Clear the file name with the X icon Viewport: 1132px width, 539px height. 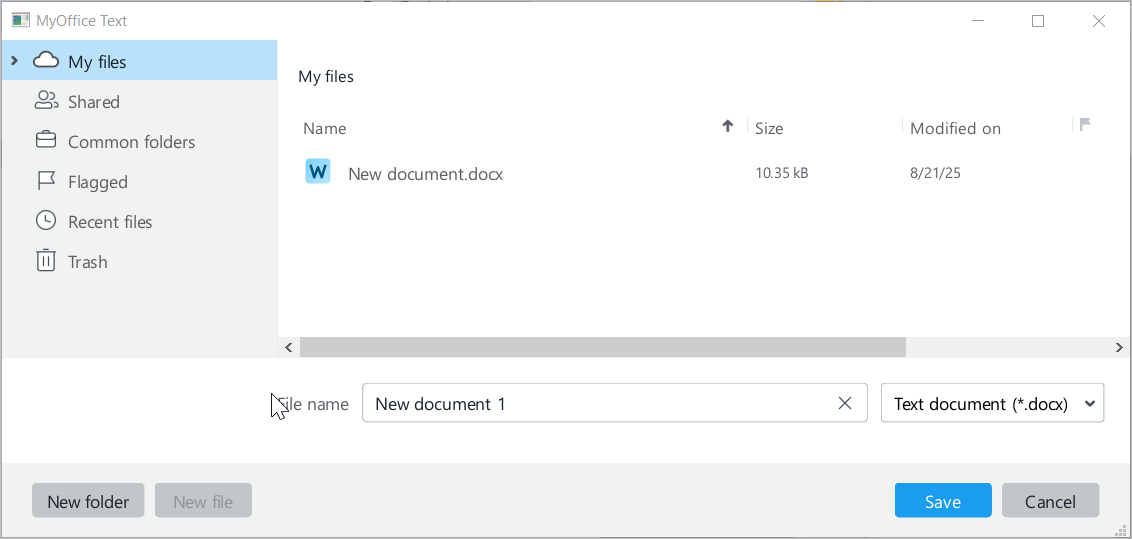pyautogui.click(x=845, y=403)
